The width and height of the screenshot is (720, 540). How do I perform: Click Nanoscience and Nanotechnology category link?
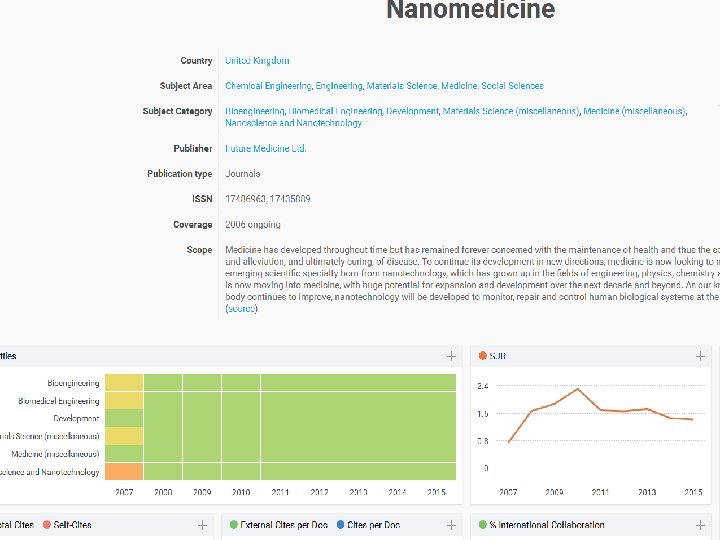click(x=293, y=123)
